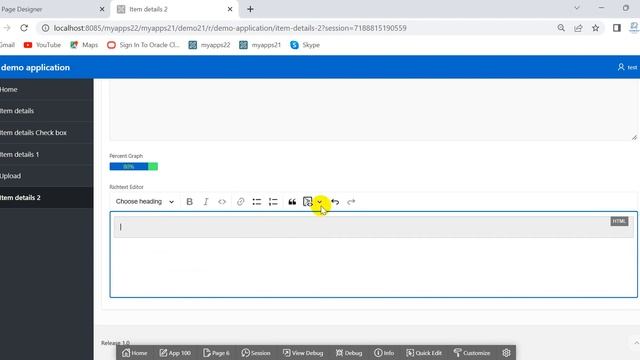Click Debug in developer toolbar
Image resolution: width=640 pixels, height=360 pixels.
click(349, 353)
